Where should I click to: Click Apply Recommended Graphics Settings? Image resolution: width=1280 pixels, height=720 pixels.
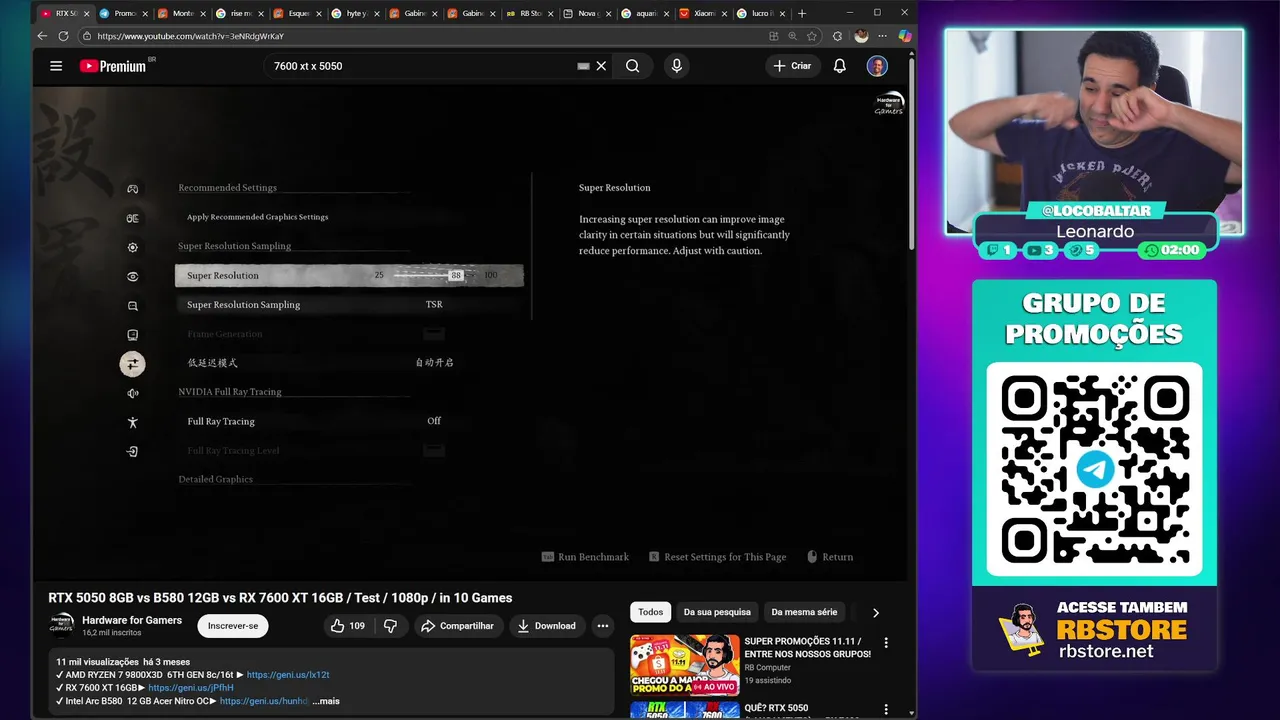click(257, 217)
